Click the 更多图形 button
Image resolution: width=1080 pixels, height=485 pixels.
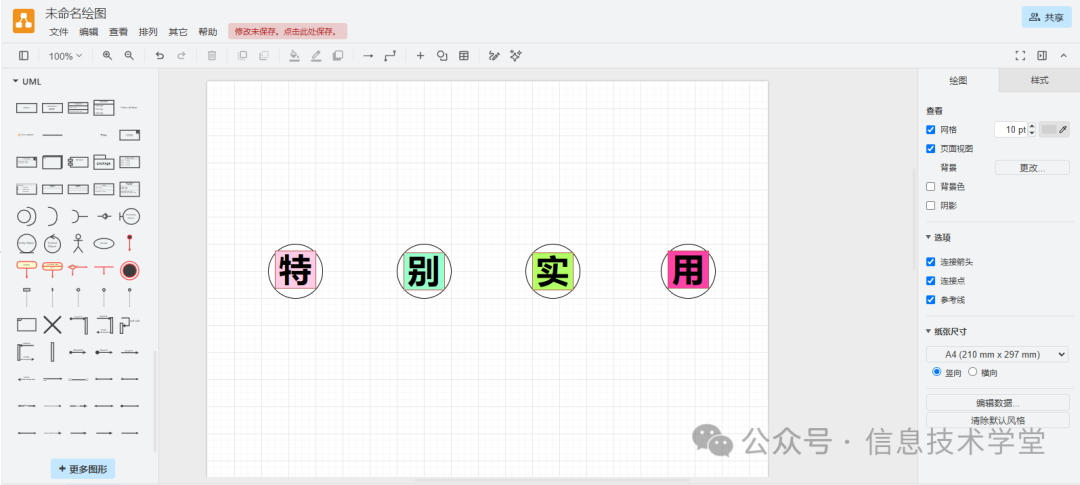click(x=83, y=469)
